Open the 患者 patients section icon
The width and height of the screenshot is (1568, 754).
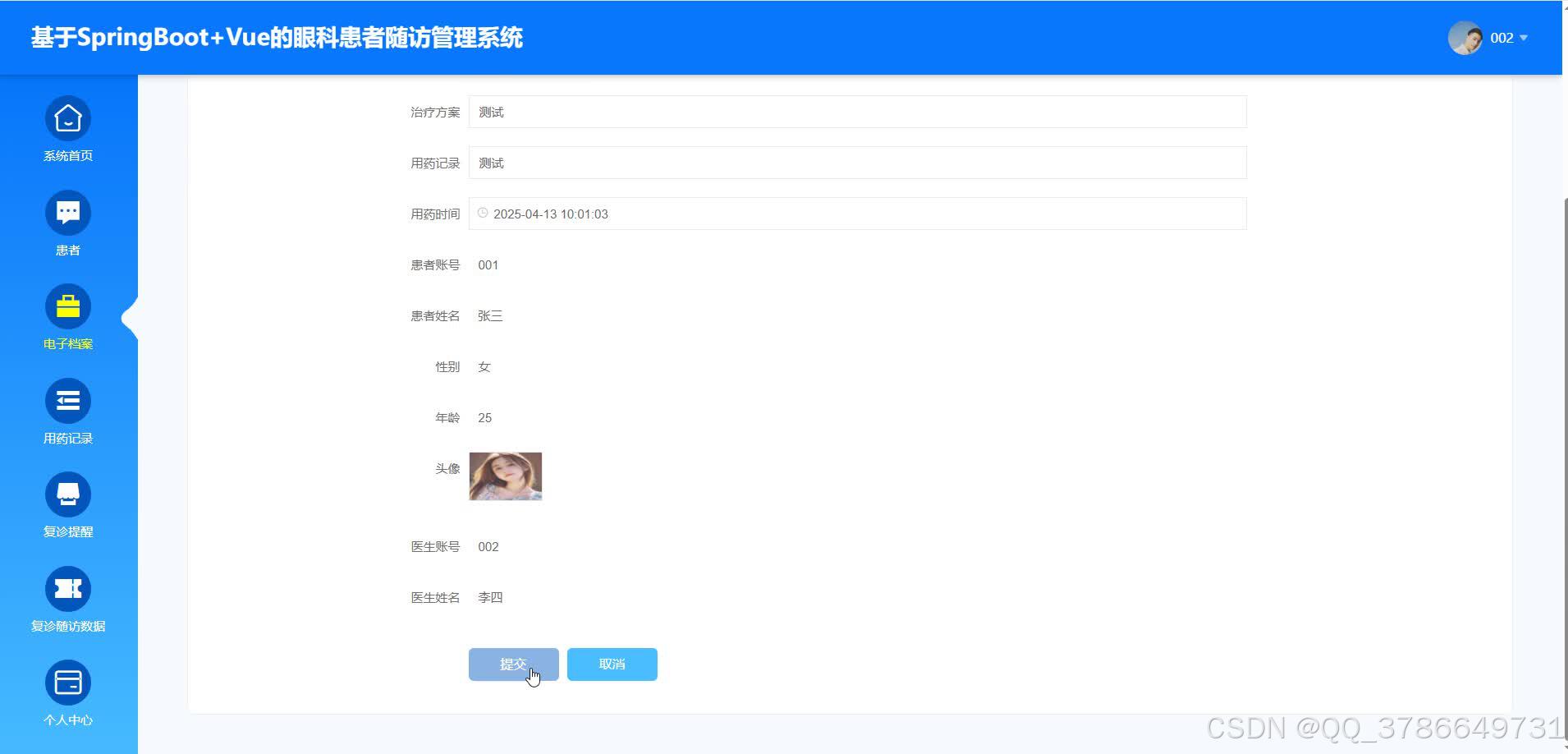tap(68, 212)
